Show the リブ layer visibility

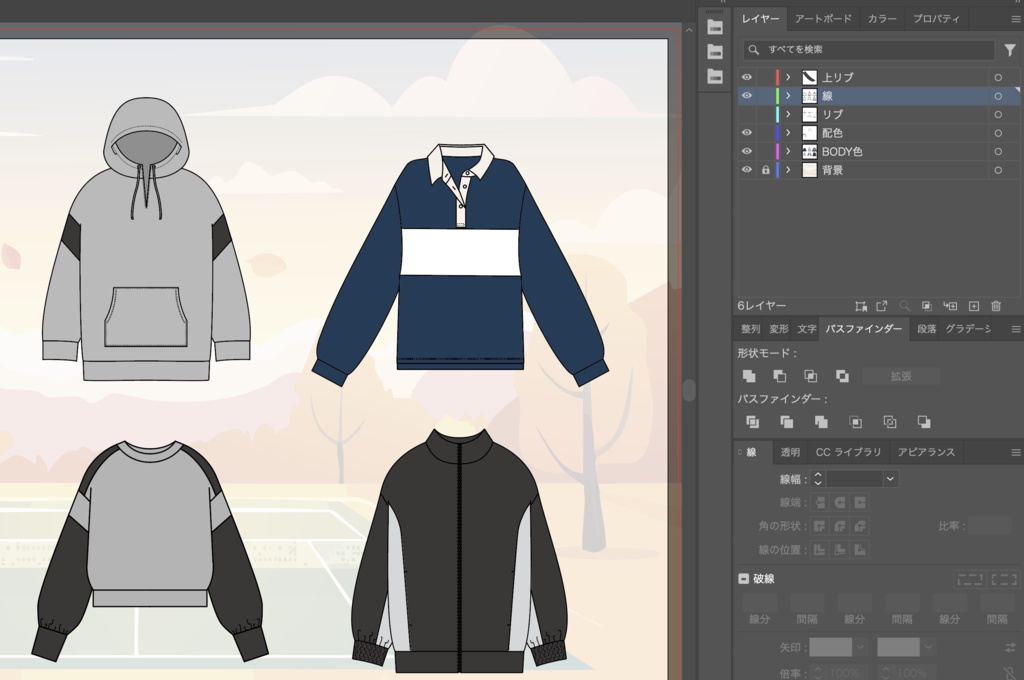(746, 114)
